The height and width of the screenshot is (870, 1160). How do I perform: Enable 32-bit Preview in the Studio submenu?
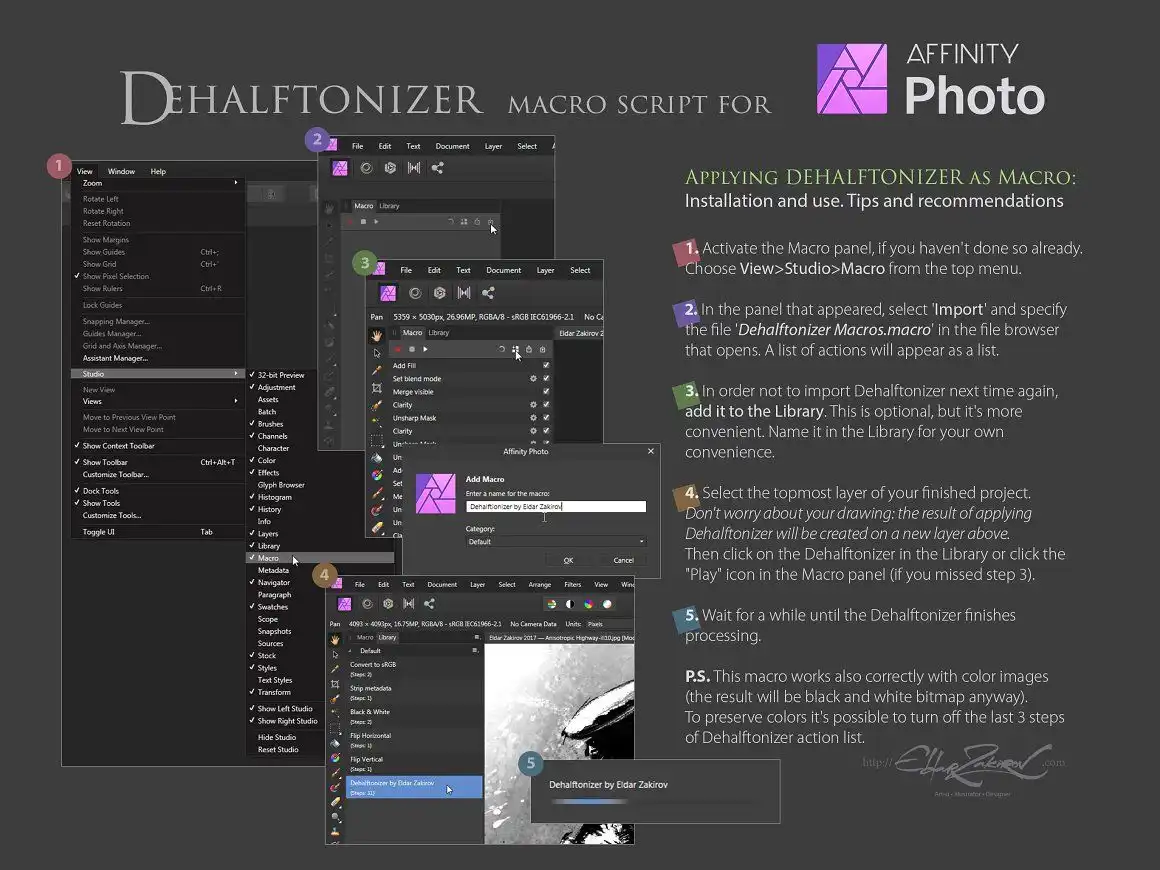(x=281, y=373)
